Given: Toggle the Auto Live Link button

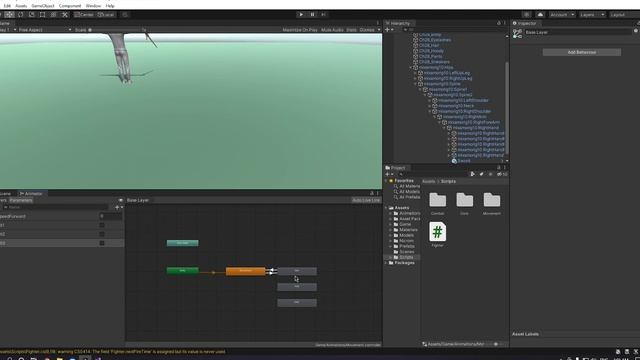Looking at the screenshot, I should (366, 200).
